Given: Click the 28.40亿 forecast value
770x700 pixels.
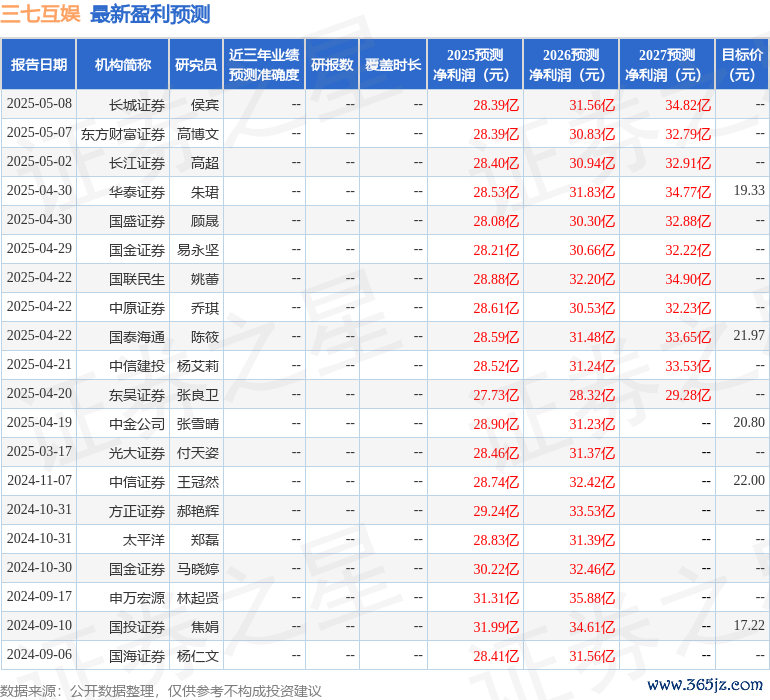Looking at the screenshot, I should pyautogui.click(x=496, y=163).
